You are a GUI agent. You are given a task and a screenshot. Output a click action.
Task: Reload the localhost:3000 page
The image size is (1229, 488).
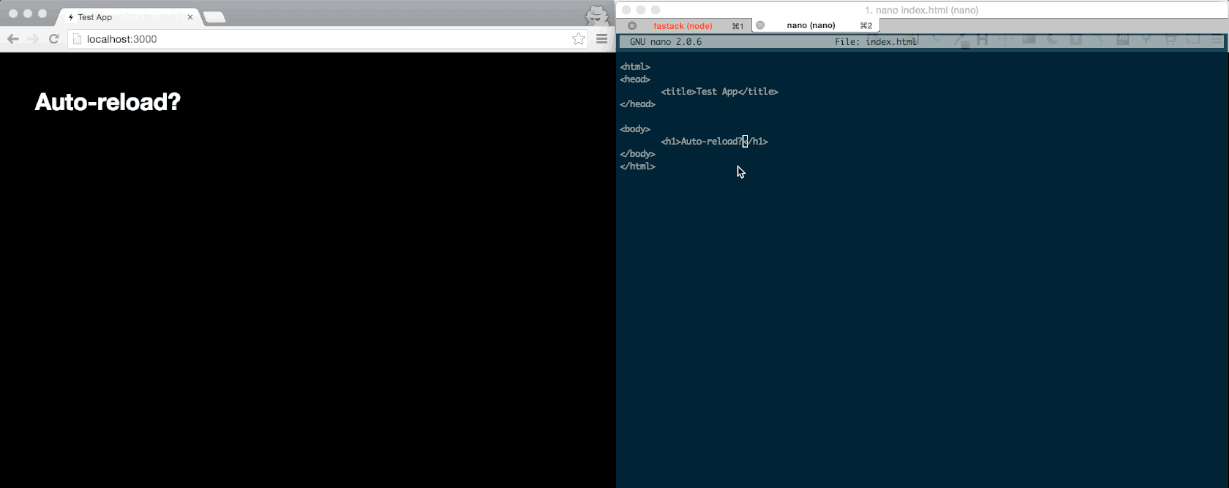click(54, 39)
